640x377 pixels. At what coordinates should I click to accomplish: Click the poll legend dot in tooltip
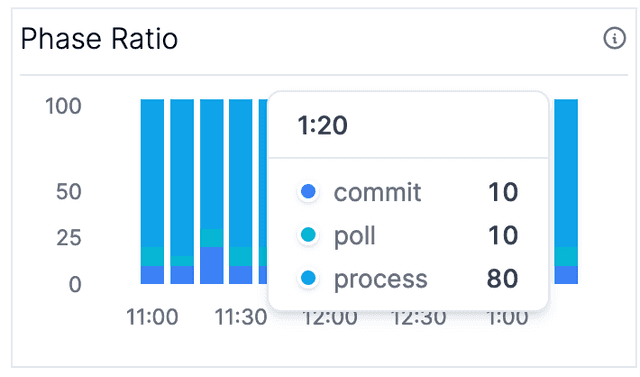pos(308,235)
